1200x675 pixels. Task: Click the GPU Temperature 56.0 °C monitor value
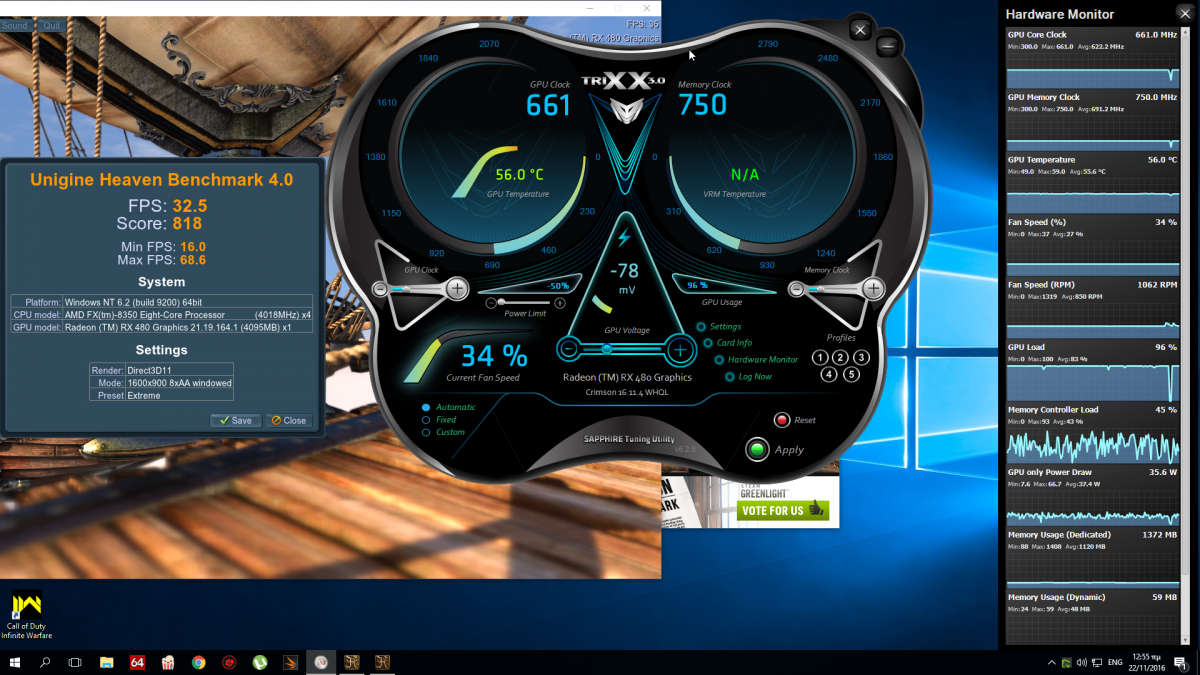coord(1162,159)
